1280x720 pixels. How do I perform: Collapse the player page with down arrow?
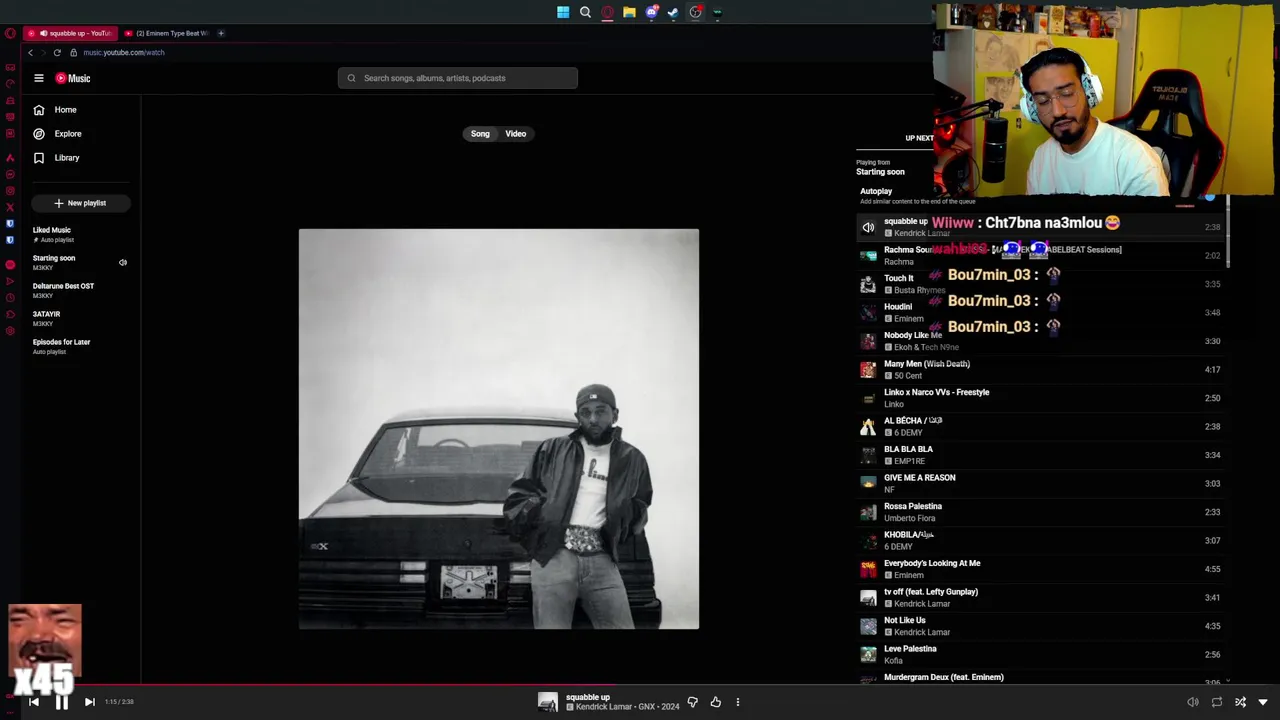point(1263,702)
